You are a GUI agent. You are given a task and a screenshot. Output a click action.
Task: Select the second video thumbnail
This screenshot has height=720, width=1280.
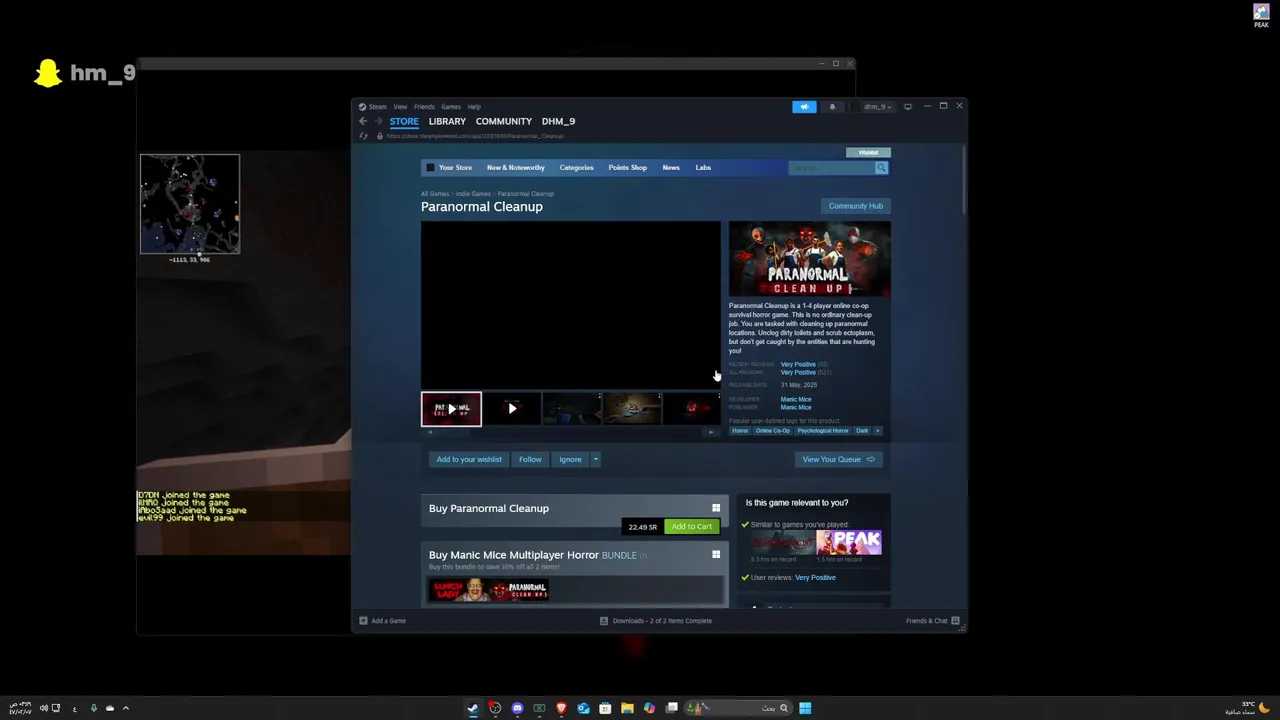click(511, 409)
